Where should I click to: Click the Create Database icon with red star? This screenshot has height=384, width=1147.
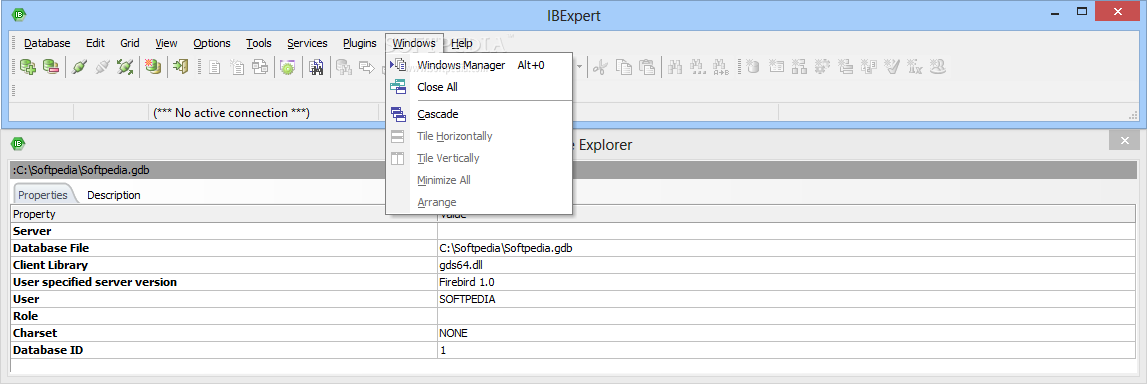[x=152, y=67]
